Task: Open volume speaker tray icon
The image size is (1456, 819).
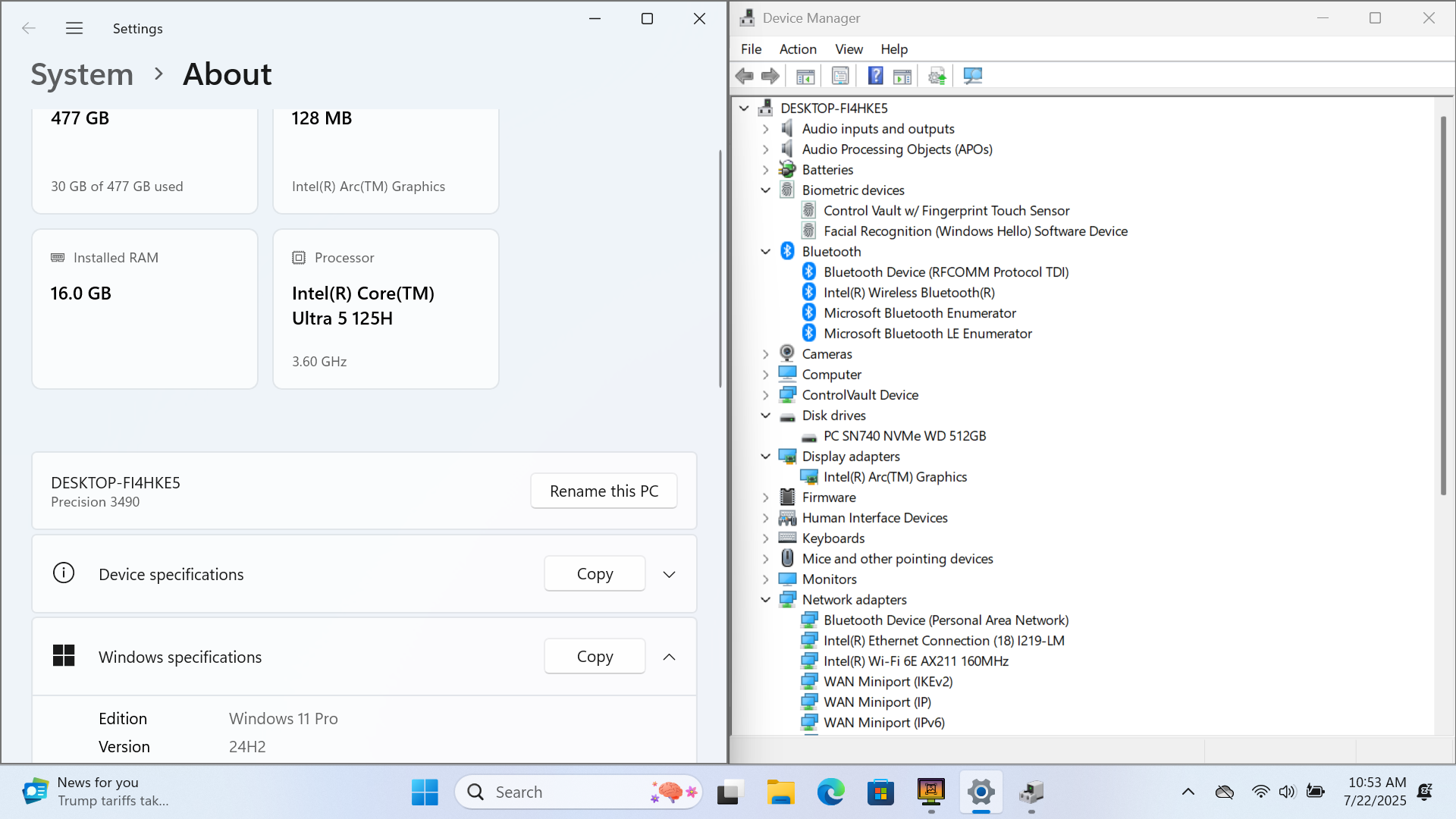Action: tap(1288, 792)
